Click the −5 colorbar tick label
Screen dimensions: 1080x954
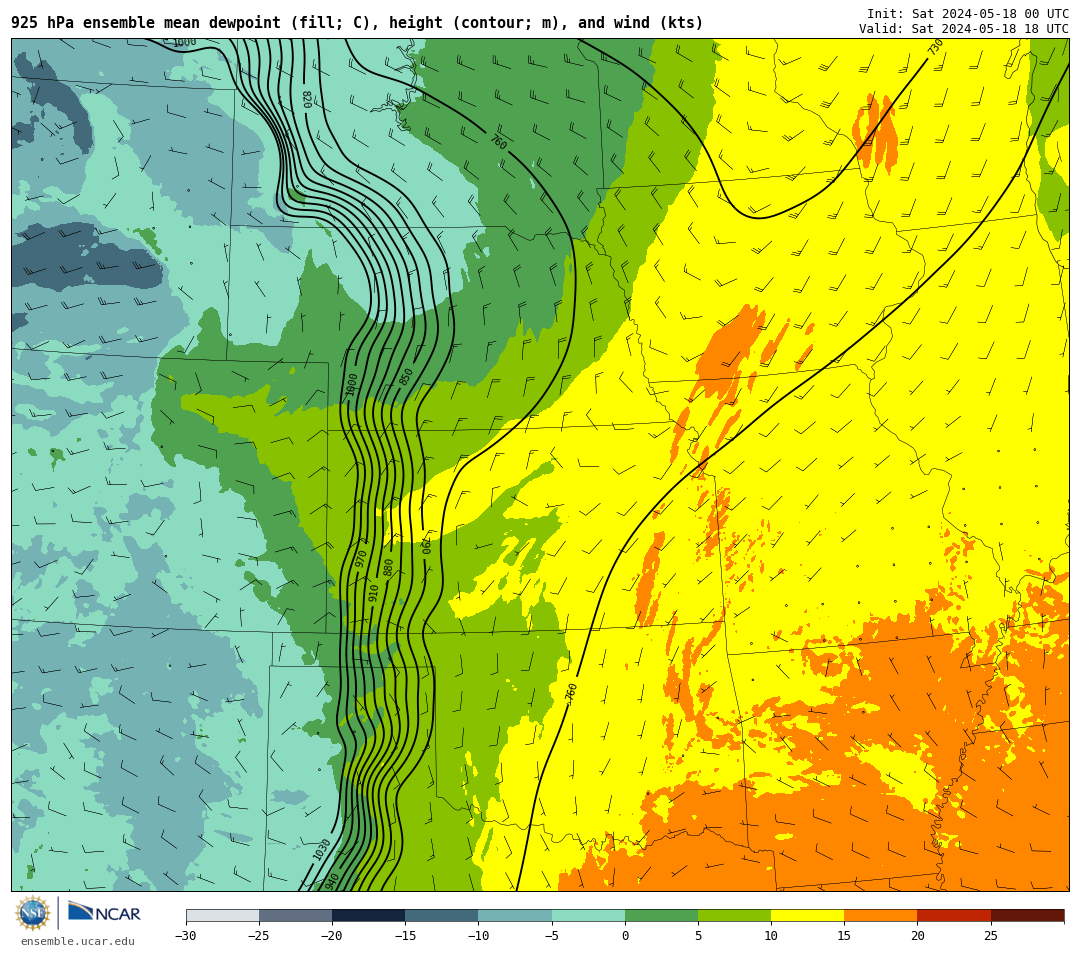pos(552,935)
